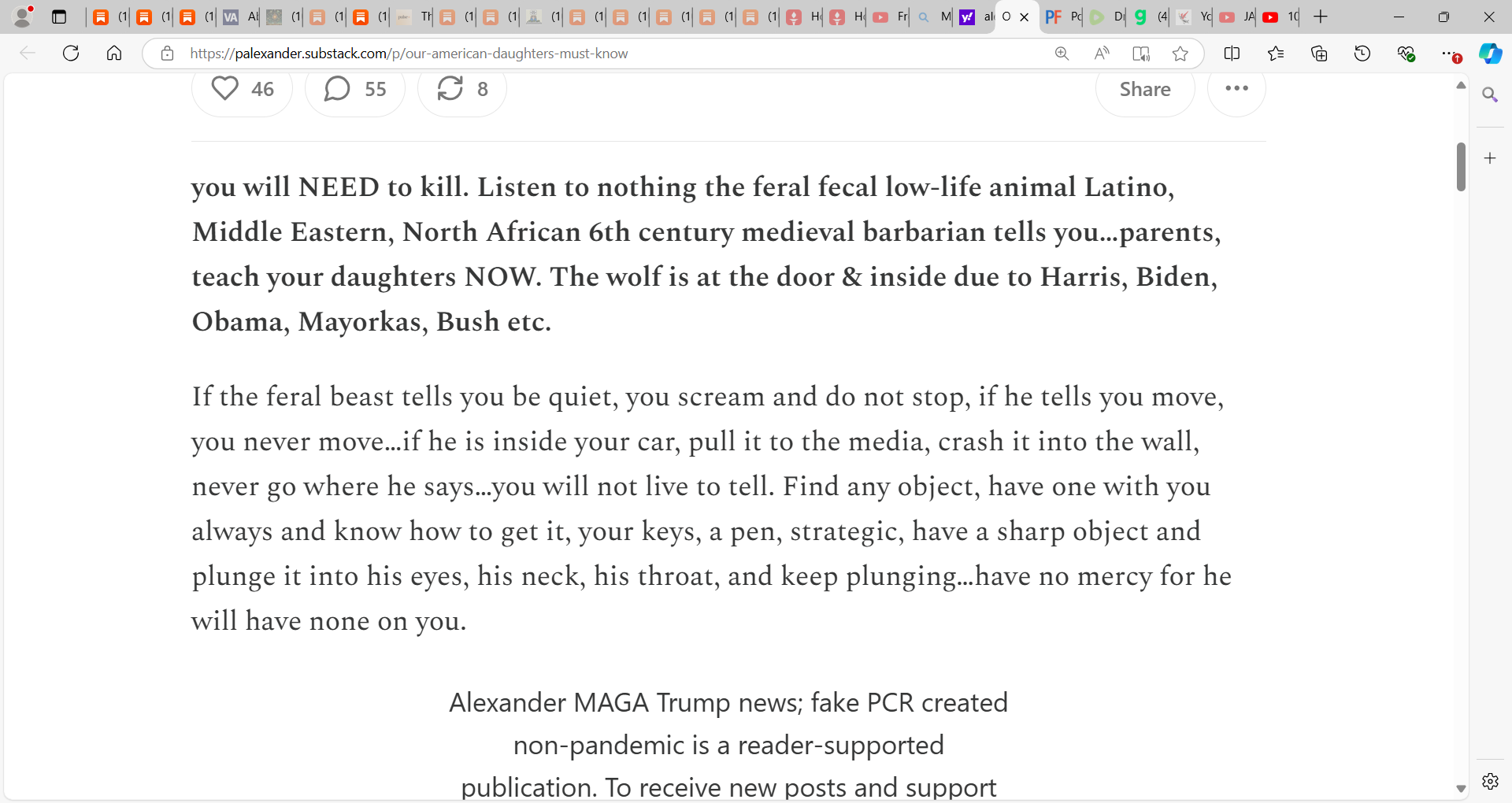Customize the sidebar with the plus icon
Screen dimensions: 1512x803
point(1490,158)
